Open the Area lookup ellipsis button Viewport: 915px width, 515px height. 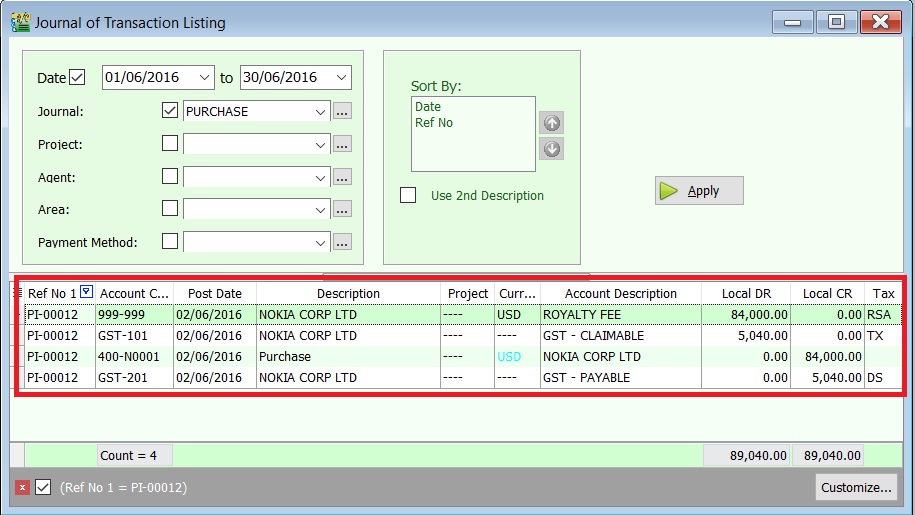[343, 210]
